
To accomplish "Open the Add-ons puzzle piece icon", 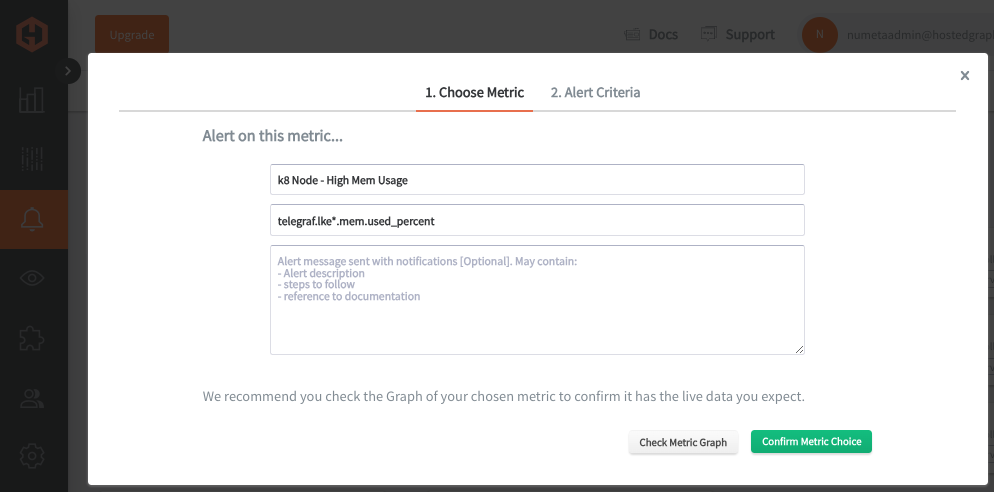I will 32,337.
